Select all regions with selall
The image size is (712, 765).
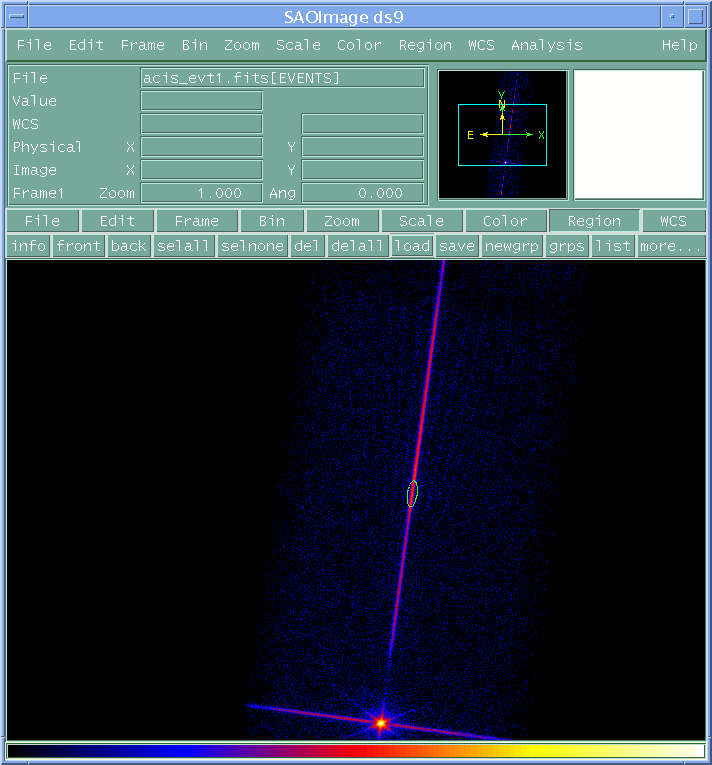(183, 246)
